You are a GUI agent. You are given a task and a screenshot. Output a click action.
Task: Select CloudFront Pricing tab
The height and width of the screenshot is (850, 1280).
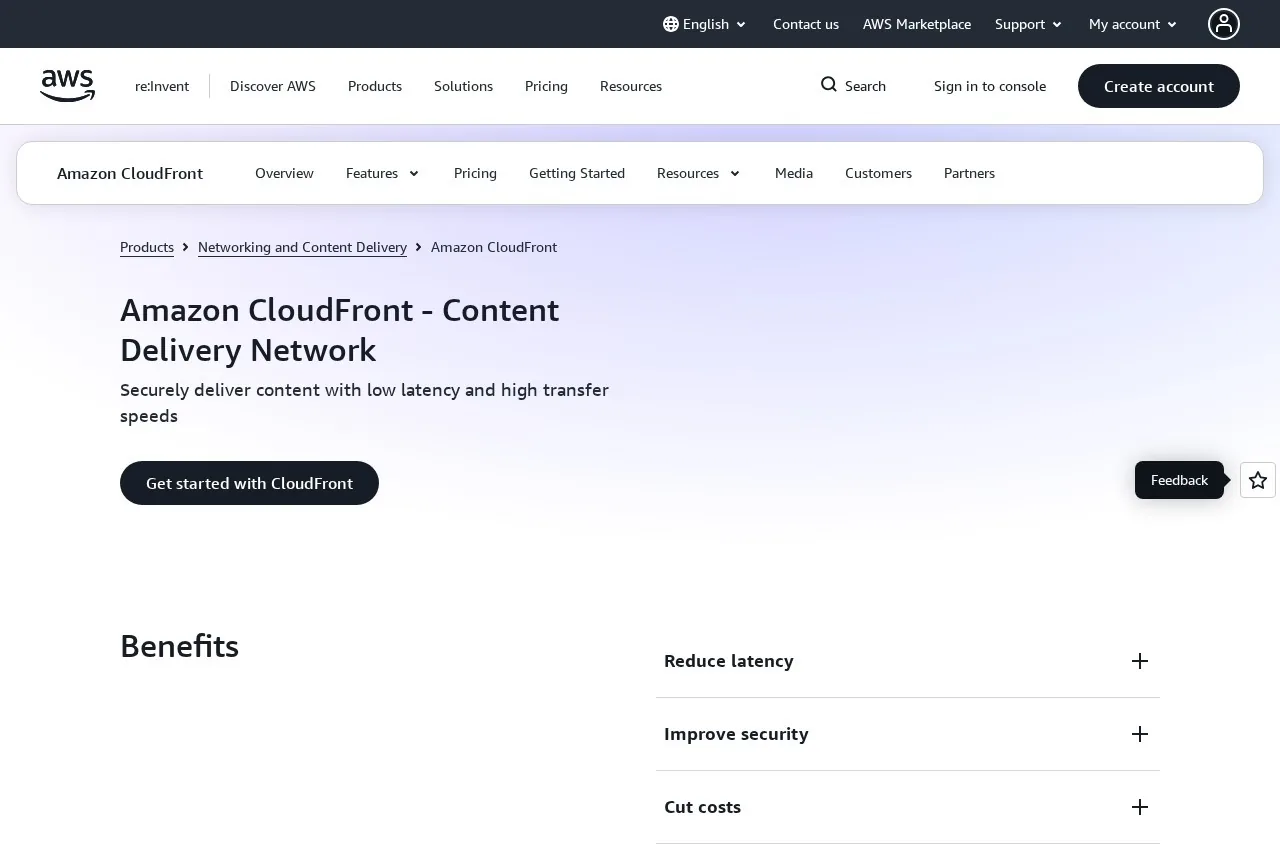[x=475, y=173]
